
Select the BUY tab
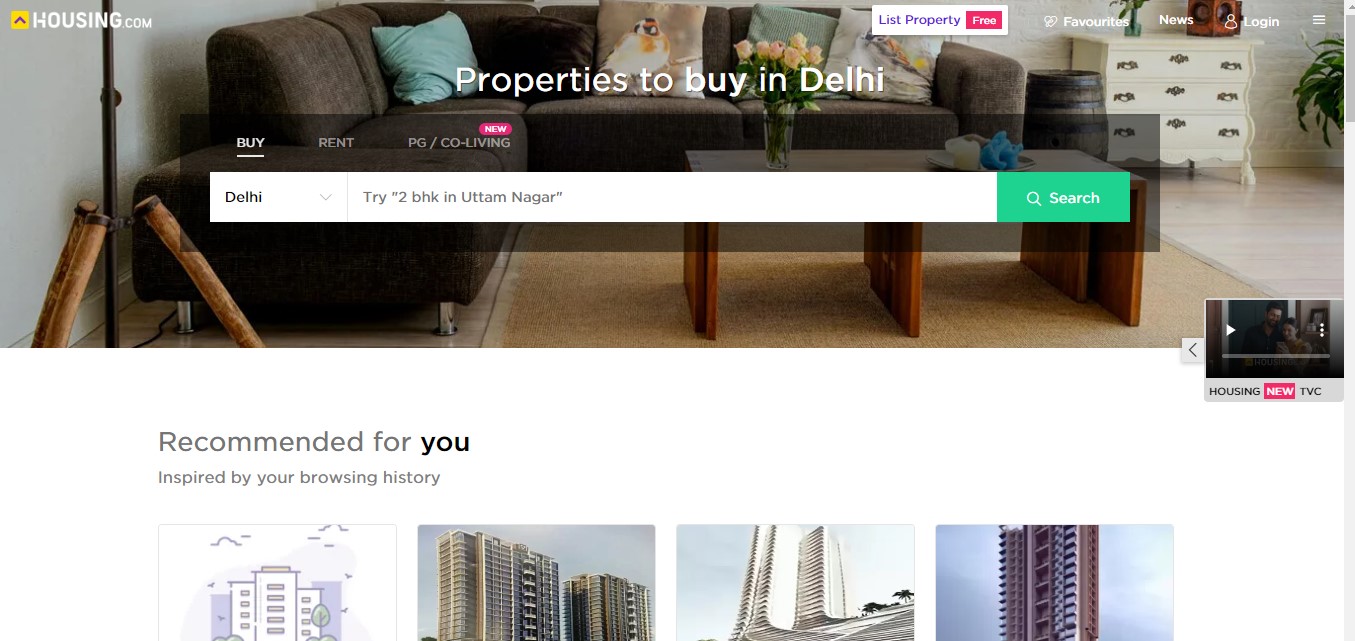click(x=250, y=142)
